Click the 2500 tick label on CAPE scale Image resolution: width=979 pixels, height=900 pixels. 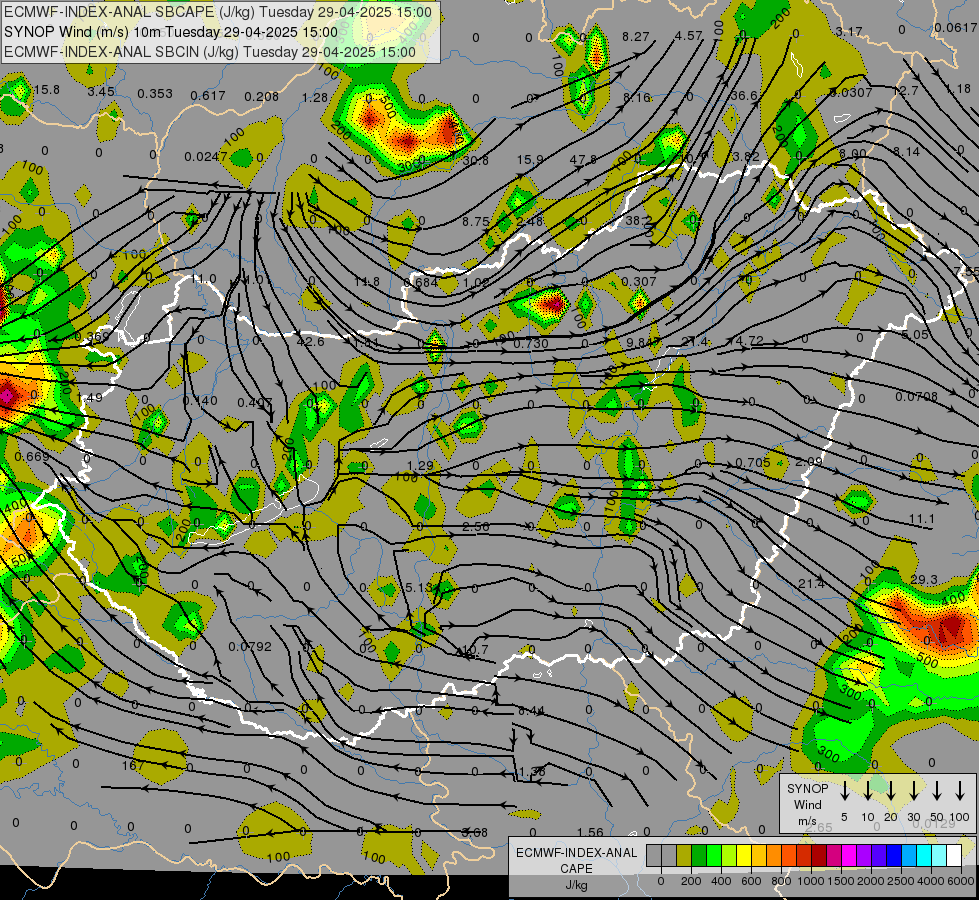(x=900, y=881)
